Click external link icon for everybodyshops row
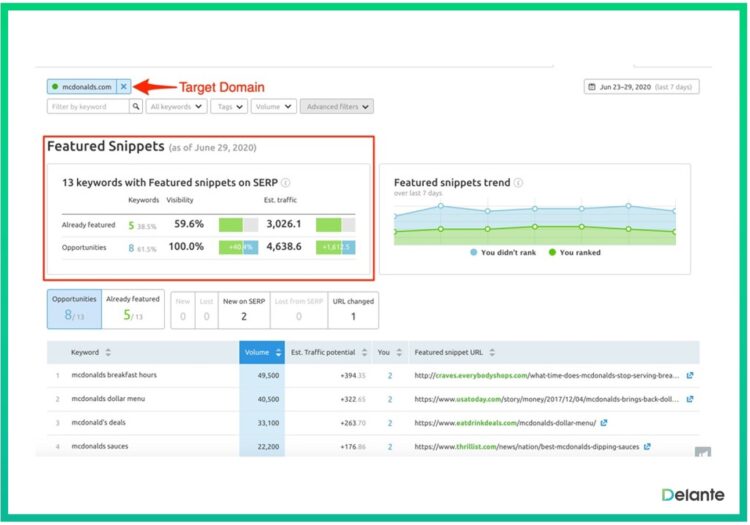The width and height of the screenshot is (750, 525). (690, 375)
